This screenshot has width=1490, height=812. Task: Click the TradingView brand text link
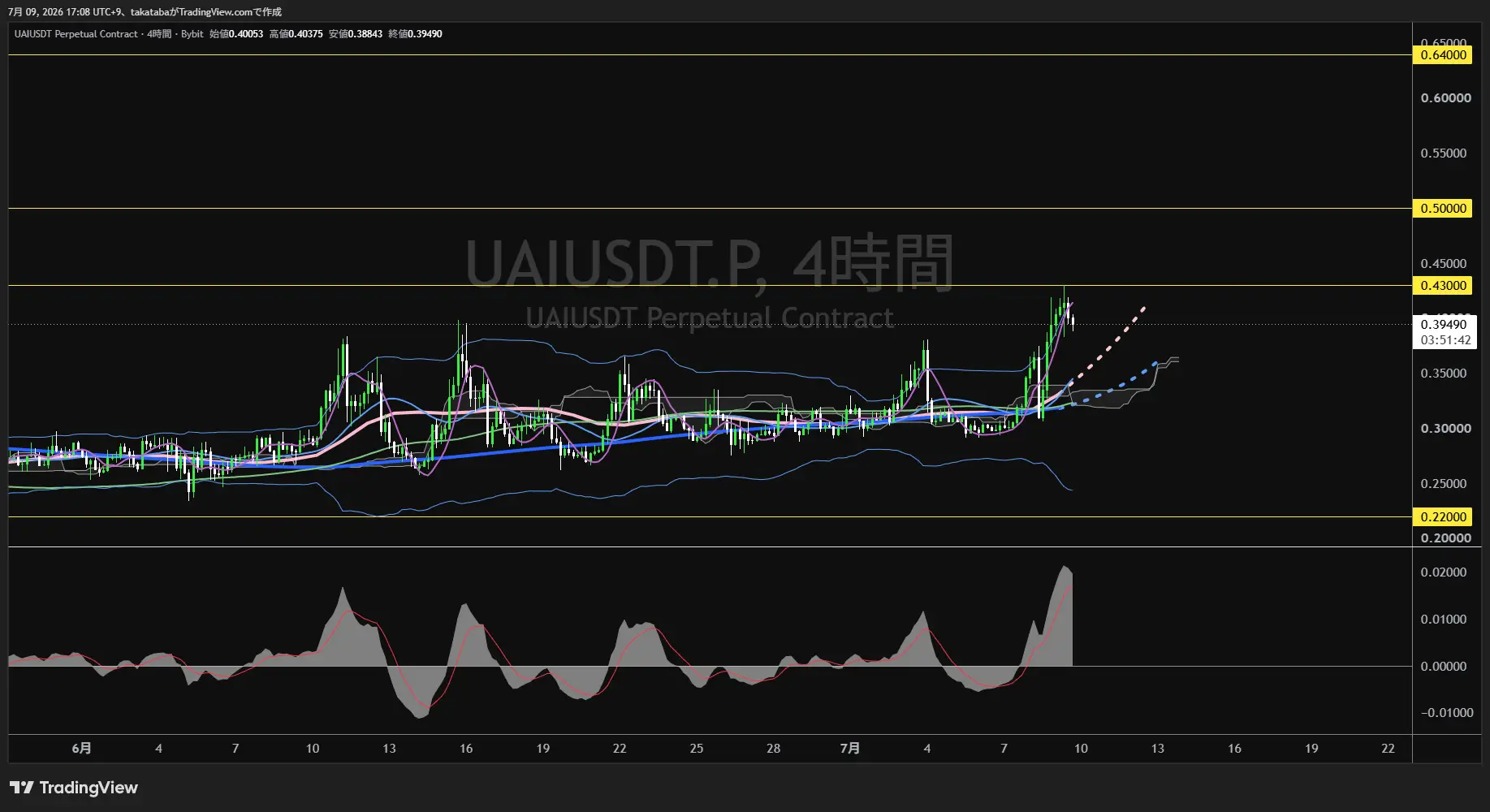click(89, 788)
